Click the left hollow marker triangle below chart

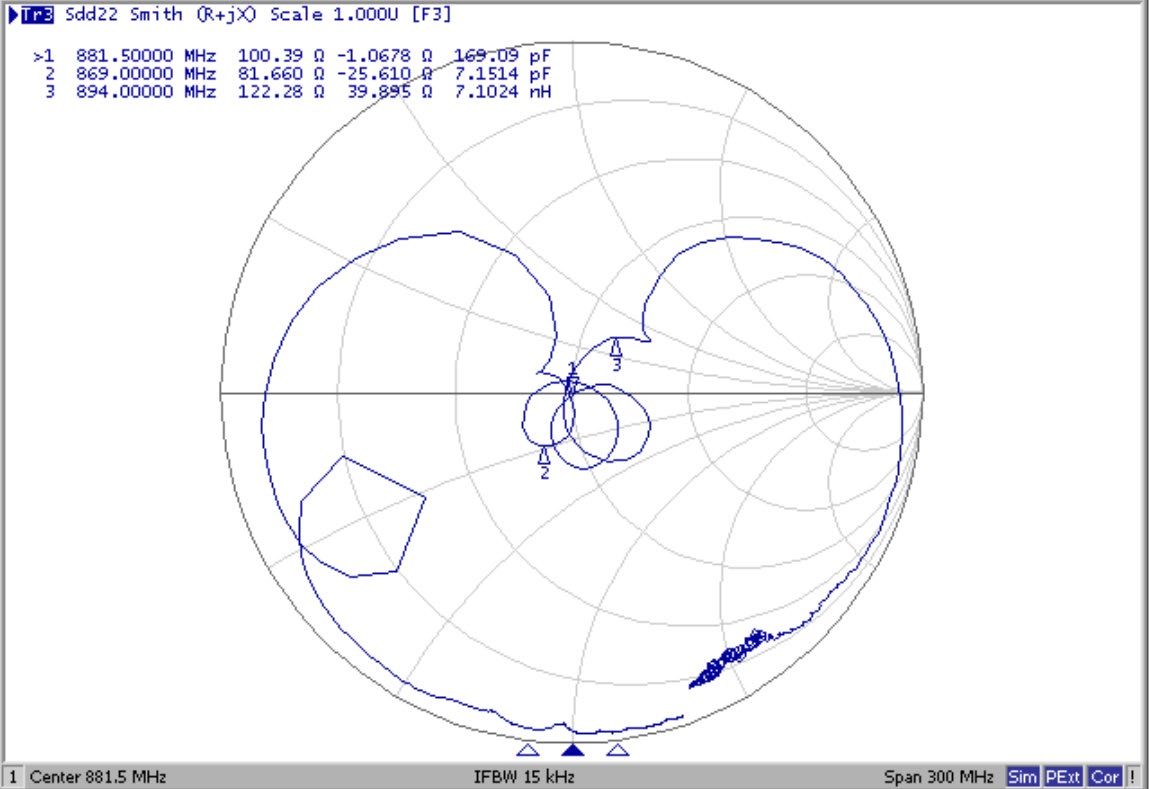(528, 750)
